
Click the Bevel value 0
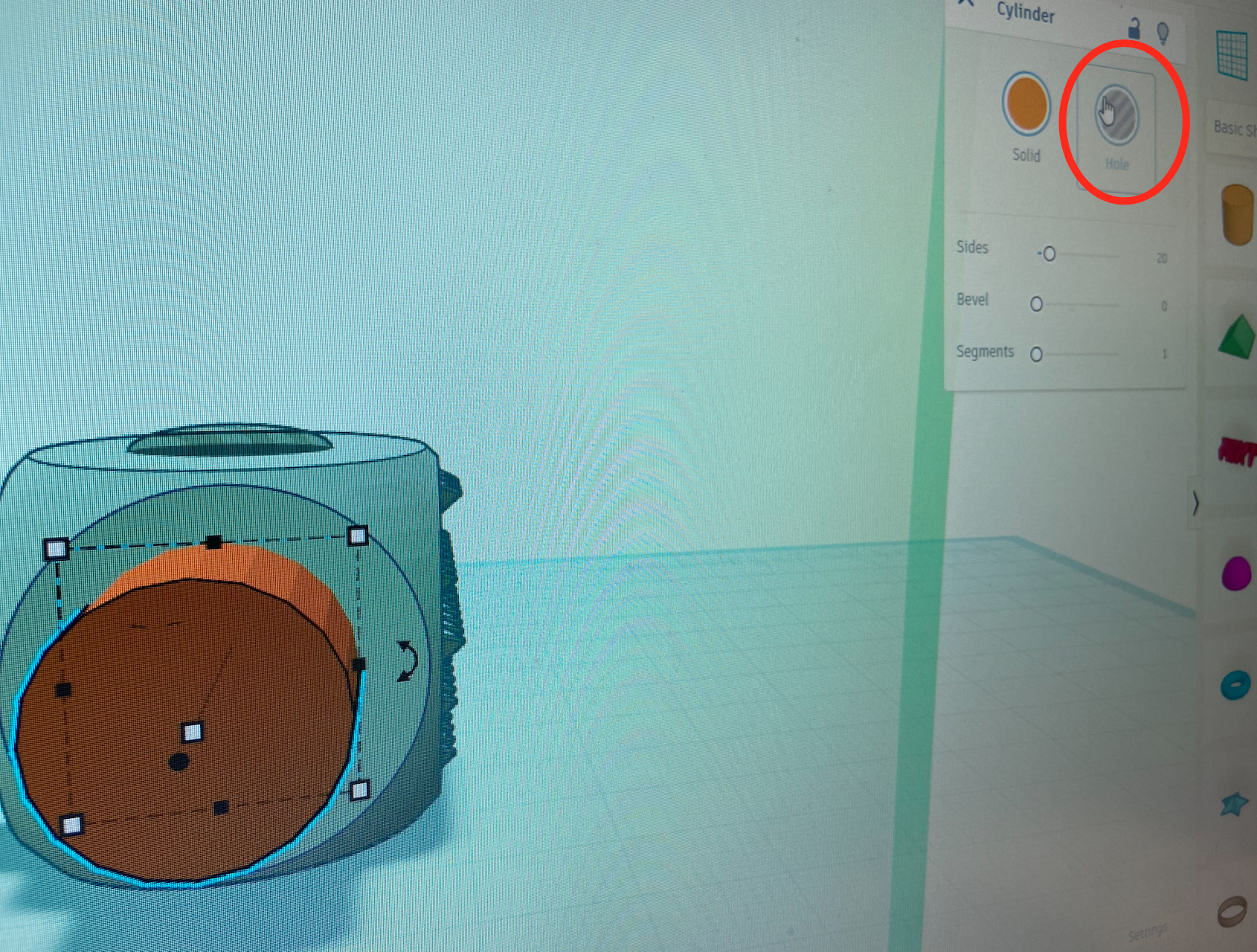click(1164, 306)
